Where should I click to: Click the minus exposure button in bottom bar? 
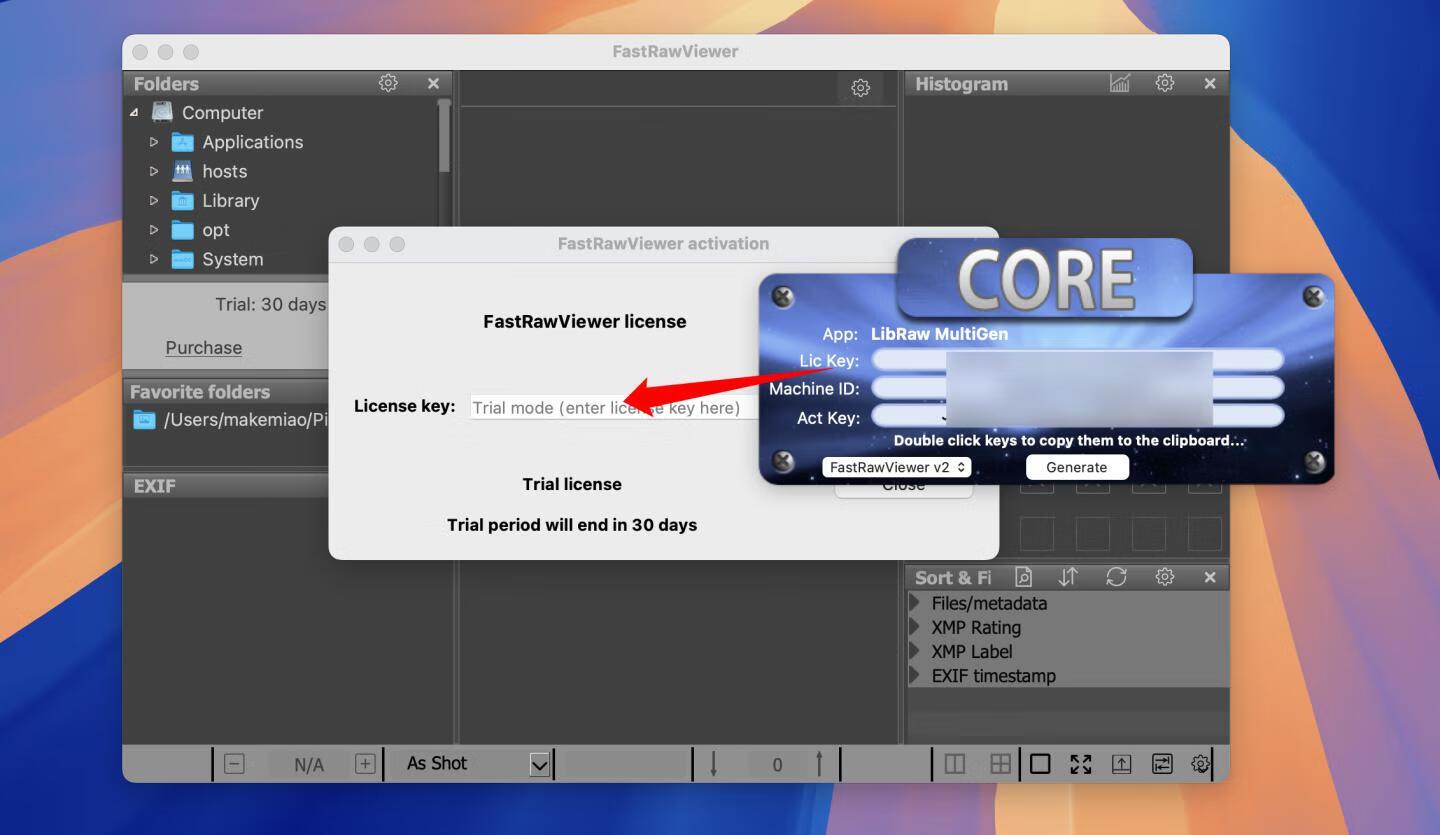[234, 764]
